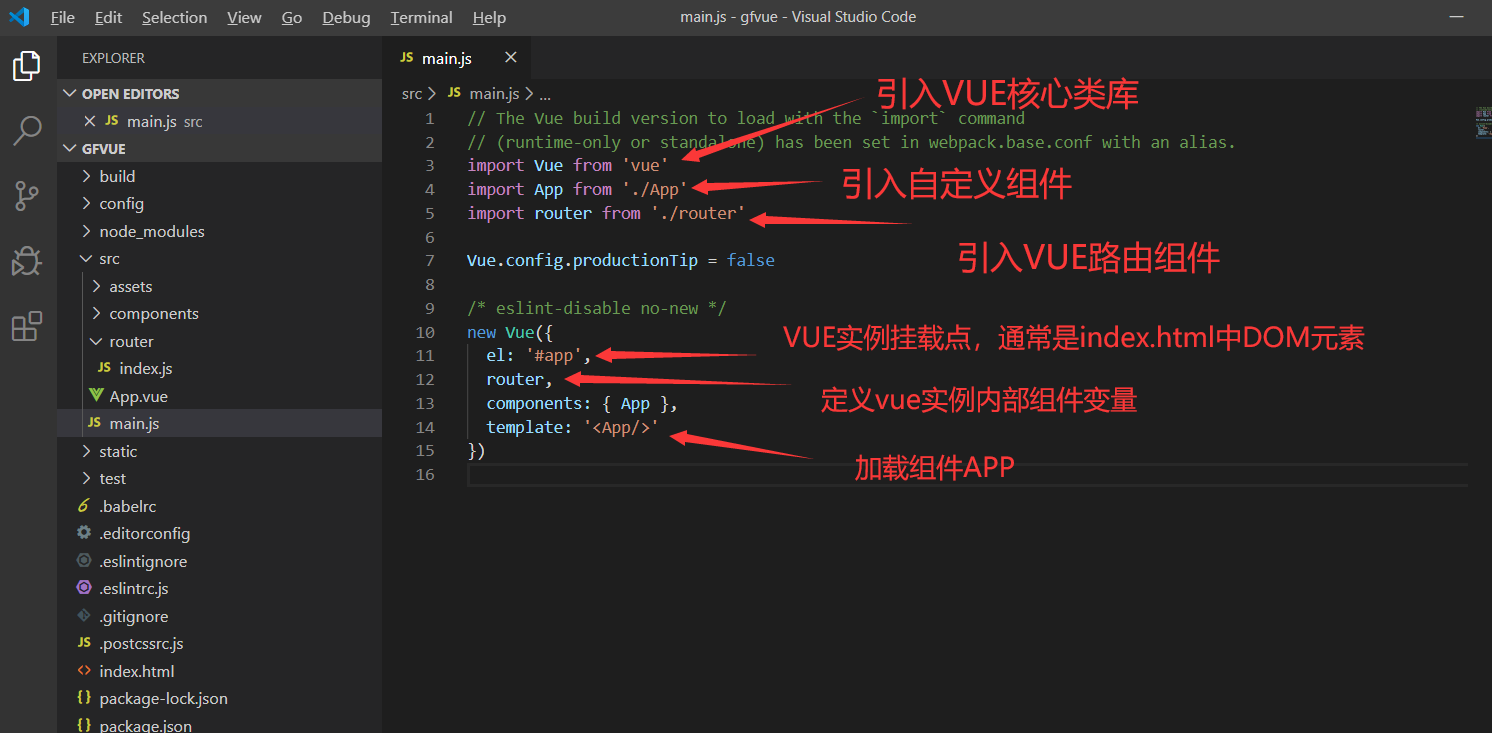This screenshot has width=1492, height=733.
Task: Expand the static folder
Action: click(x=219, y=451)
